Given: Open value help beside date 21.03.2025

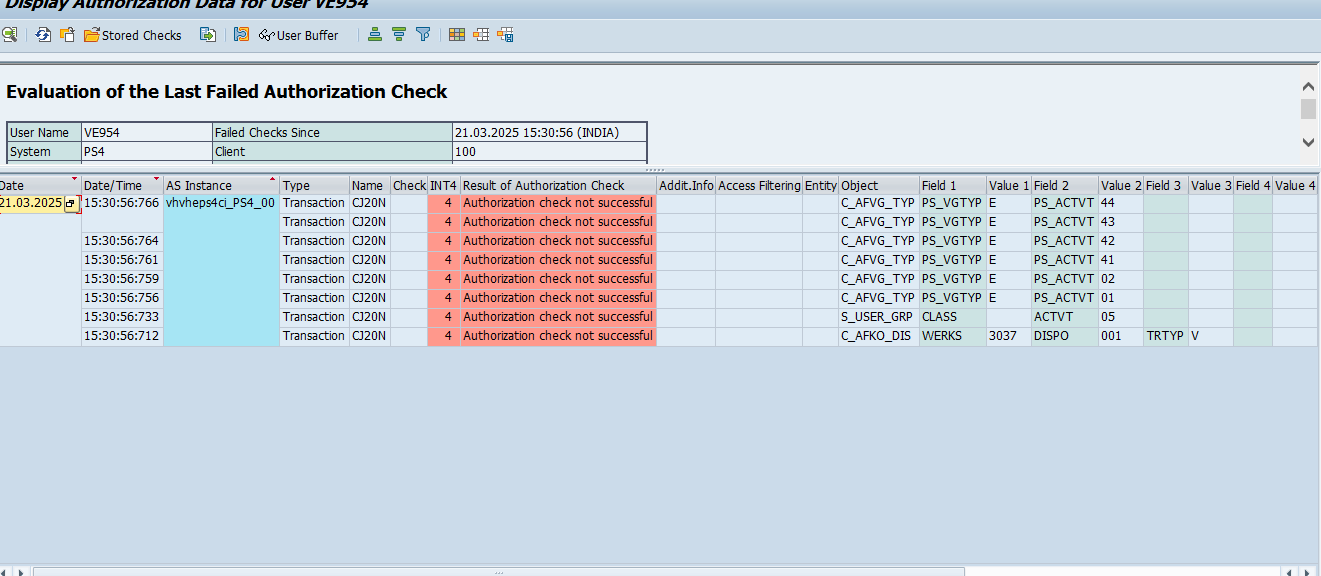Looking at the screenshot, I should tap(71, 203).
